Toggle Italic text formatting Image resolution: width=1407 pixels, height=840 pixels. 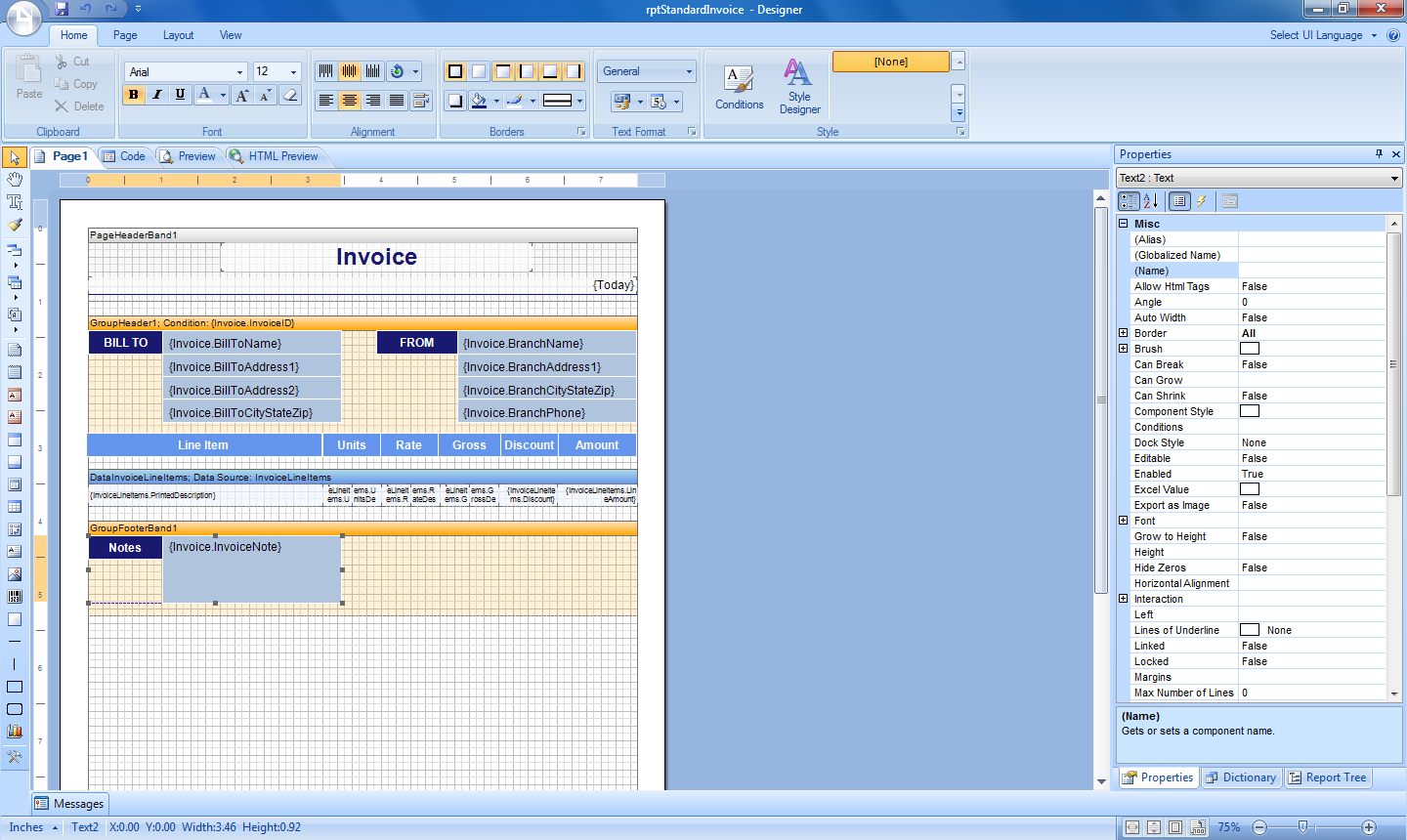click(x=156, y=95)
